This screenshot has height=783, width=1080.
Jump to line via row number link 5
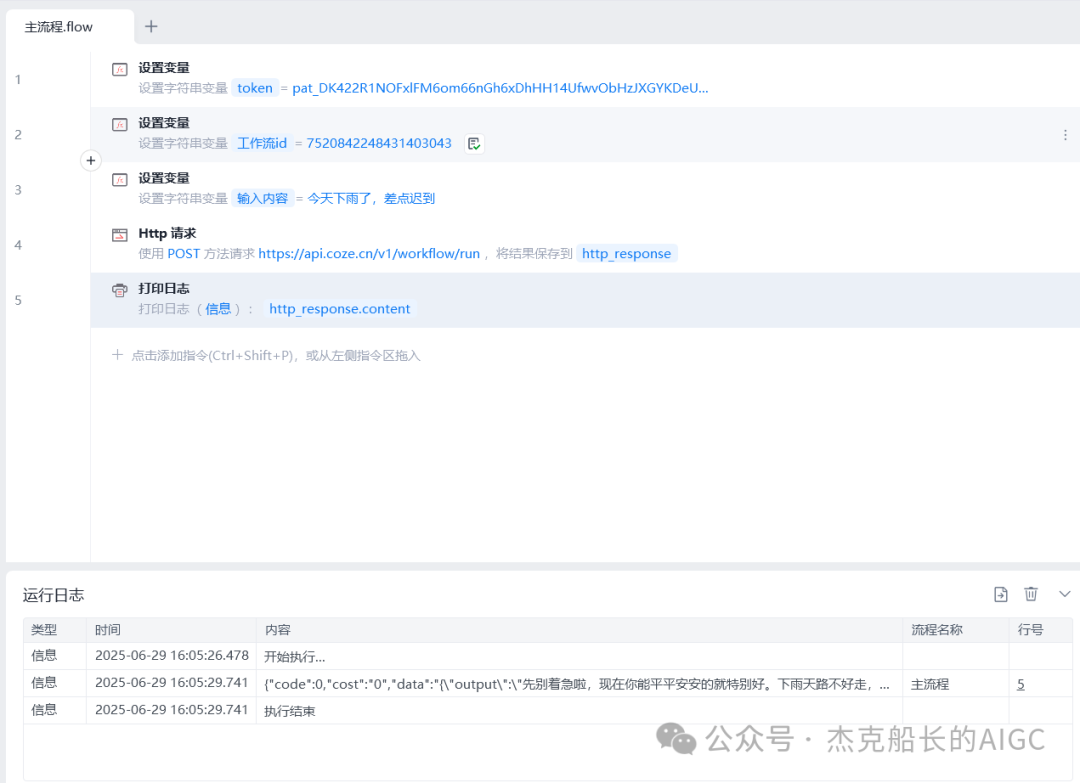[1021, 684]
